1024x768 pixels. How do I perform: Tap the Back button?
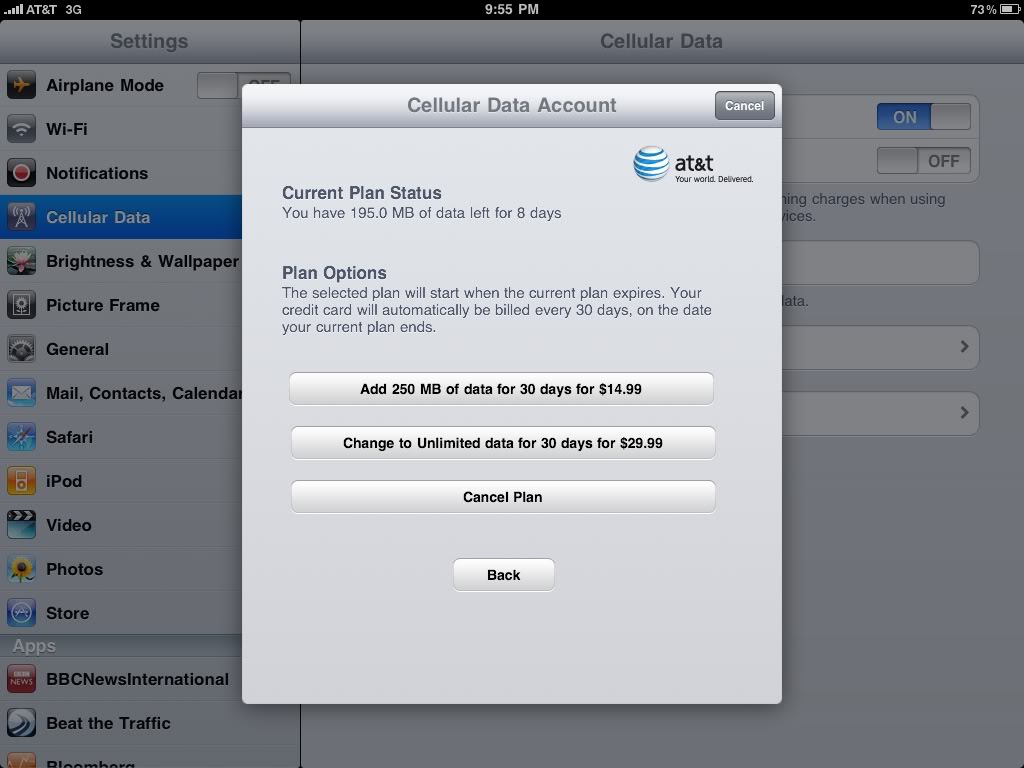[504, 575]
